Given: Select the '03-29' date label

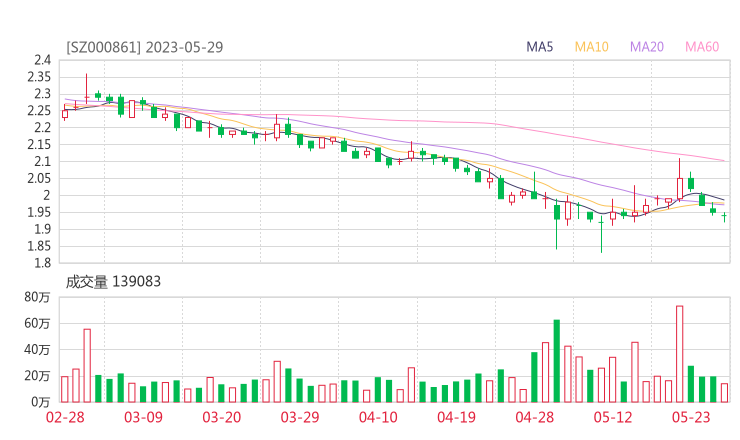Looking at the screenshot, I should (x=300, y=417).
